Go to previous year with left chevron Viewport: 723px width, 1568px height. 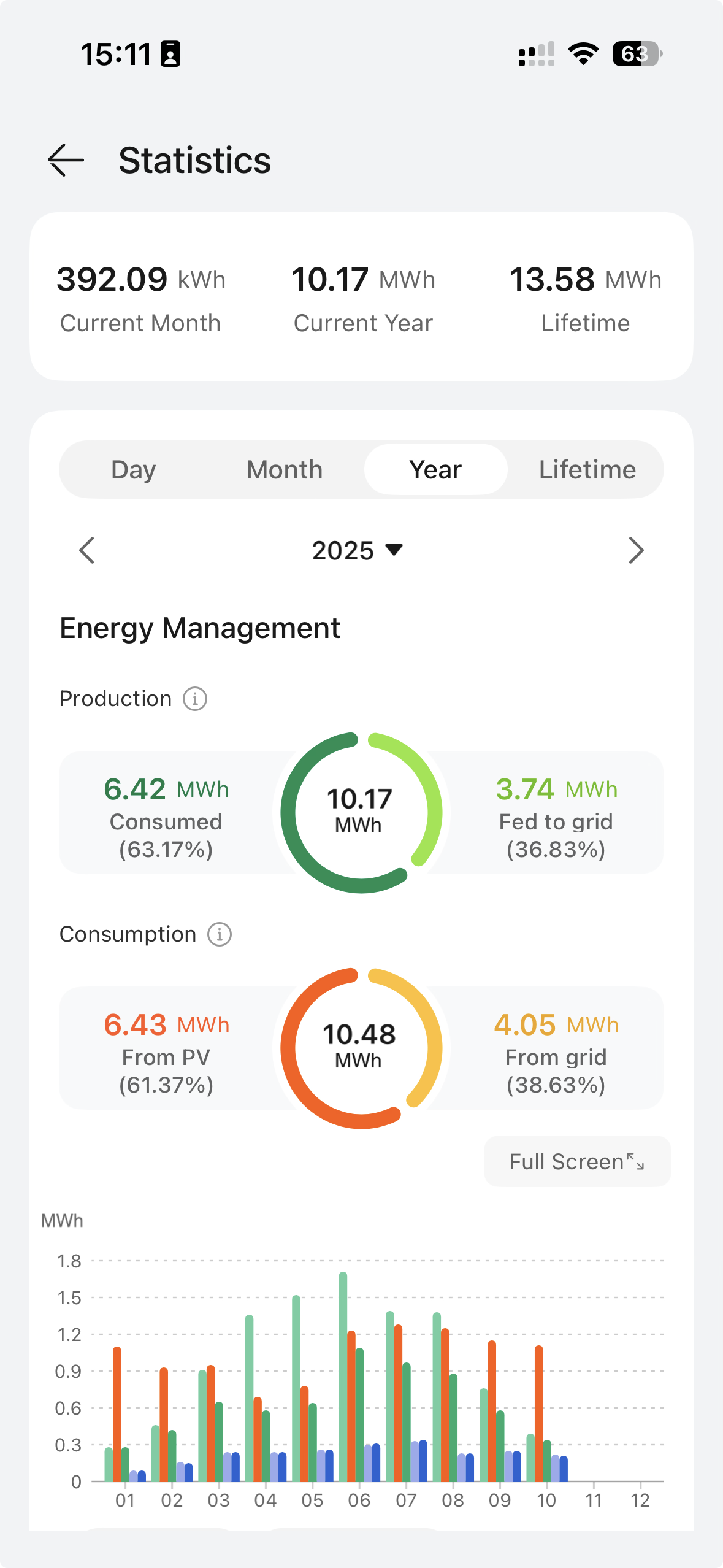click(87, 550)
